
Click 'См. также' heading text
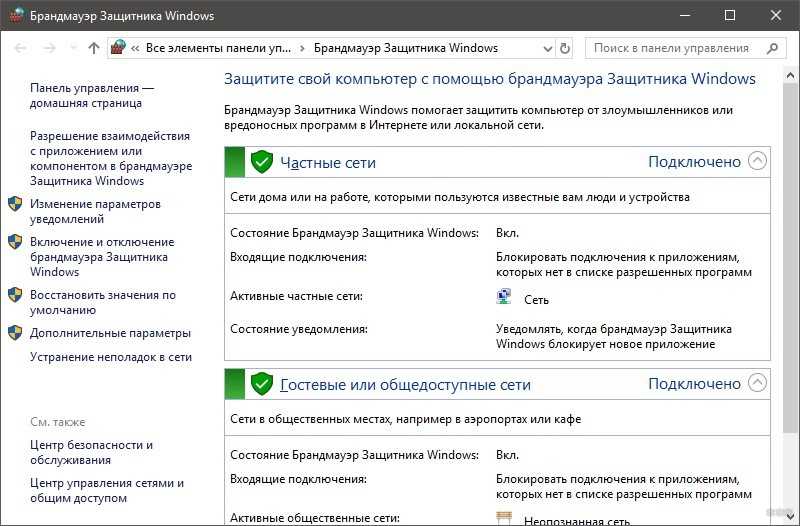click(x=58, y=422)
